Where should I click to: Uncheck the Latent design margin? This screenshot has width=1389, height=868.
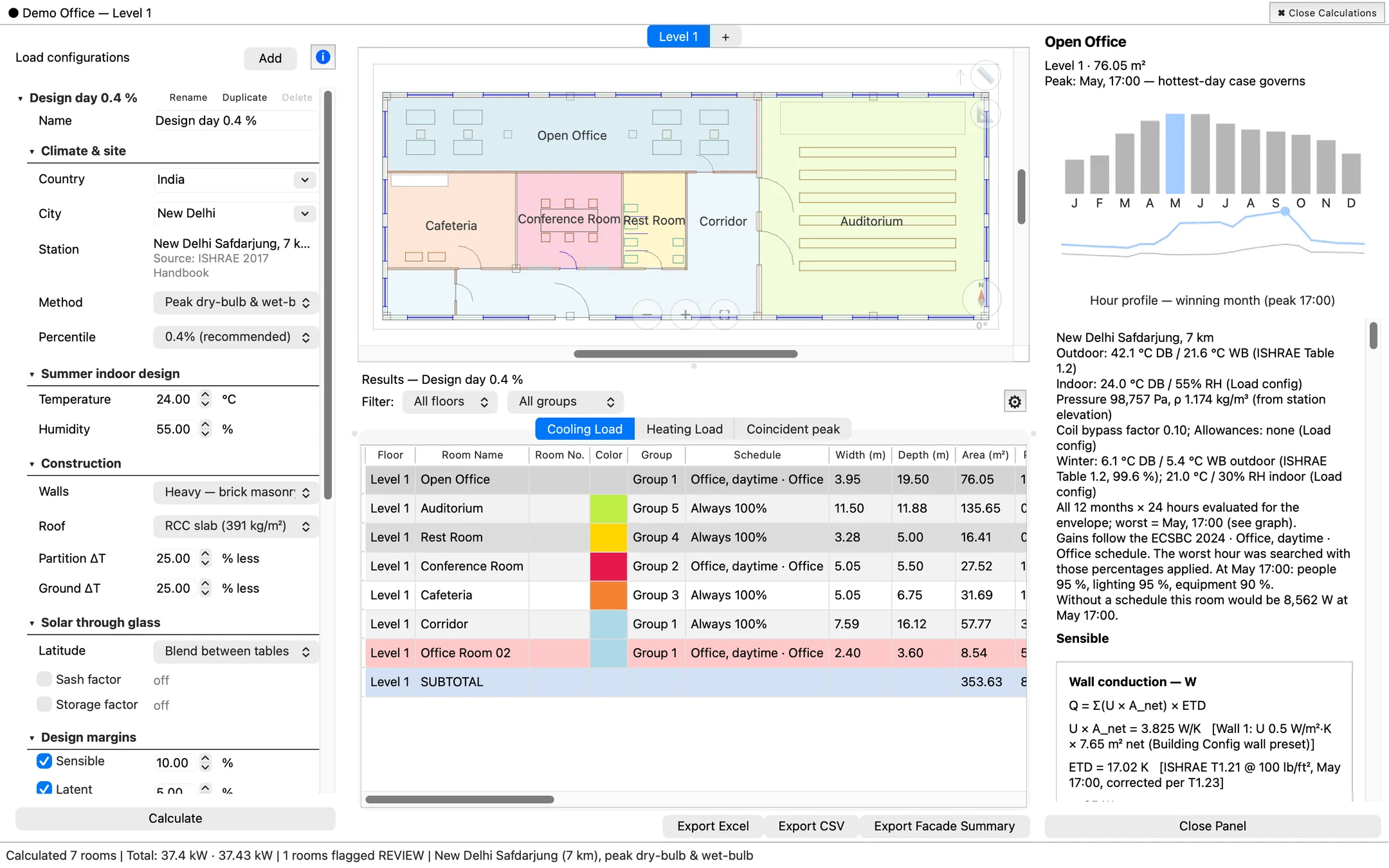(44, 788)
